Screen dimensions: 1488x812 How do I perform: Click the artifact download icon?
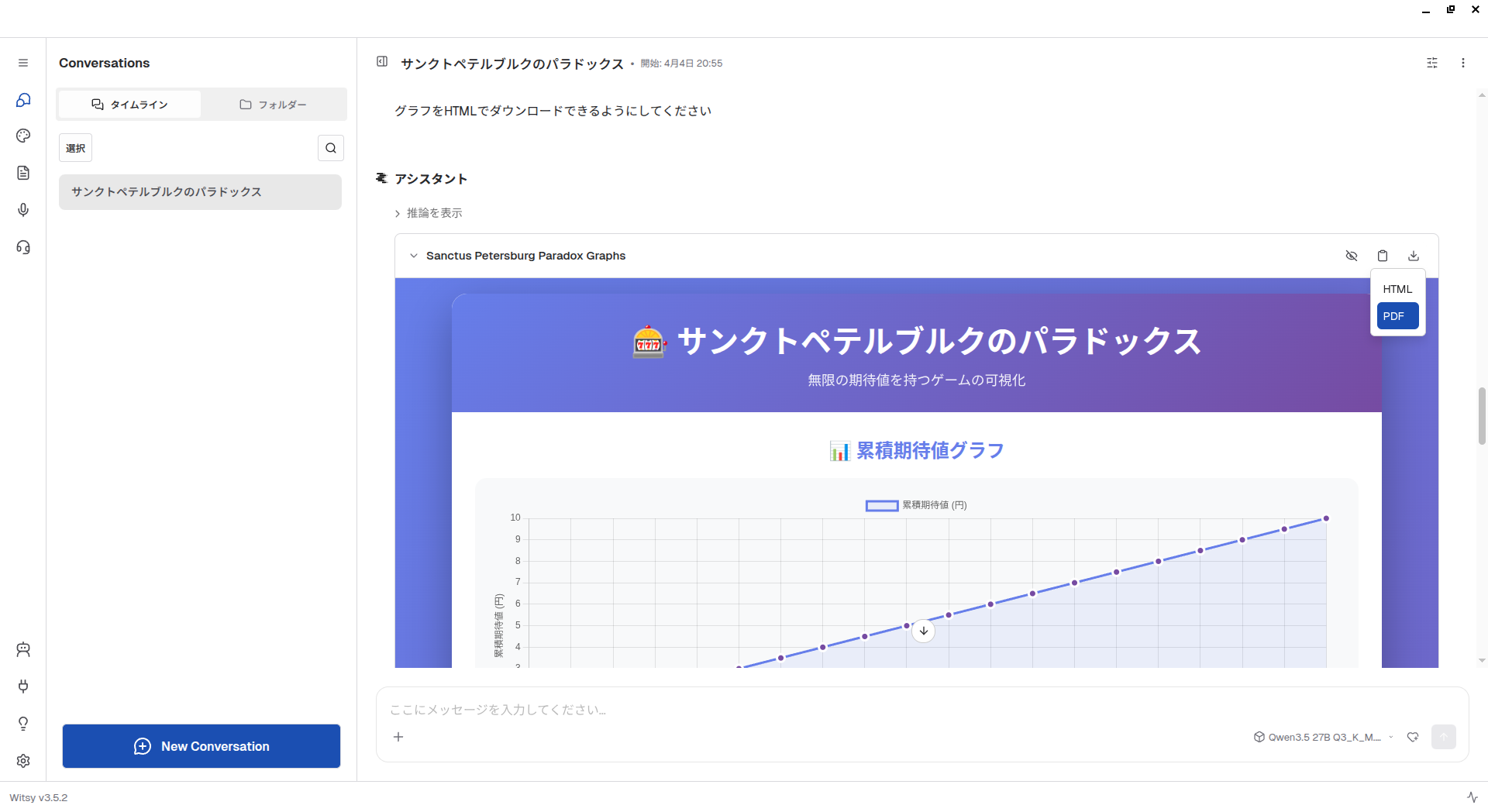(1414, 256)
